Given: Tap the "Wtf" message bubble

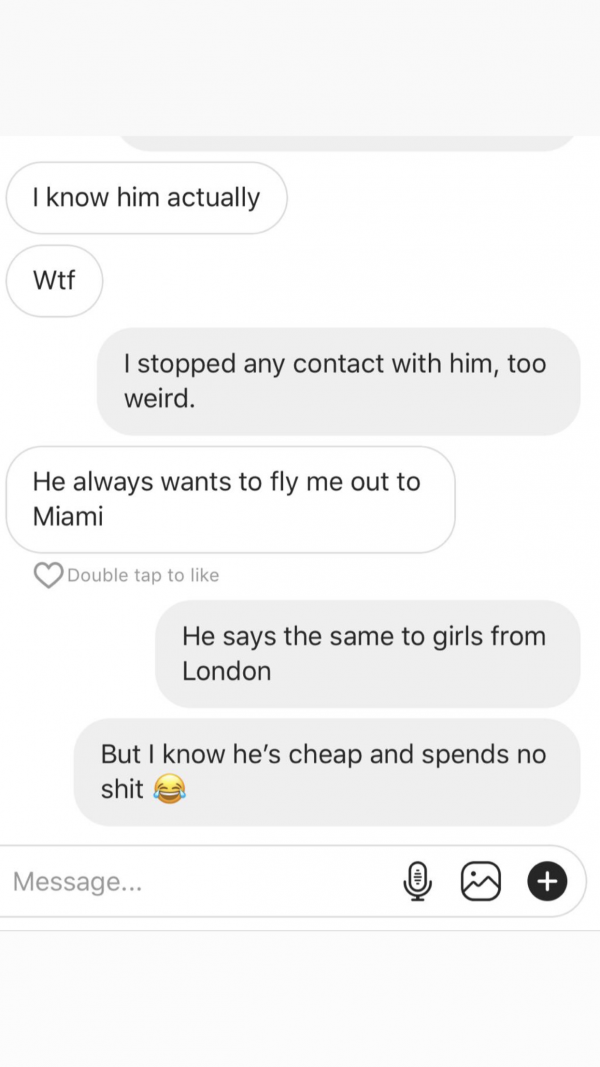Looking at the screenshot, I should point(54,280).
